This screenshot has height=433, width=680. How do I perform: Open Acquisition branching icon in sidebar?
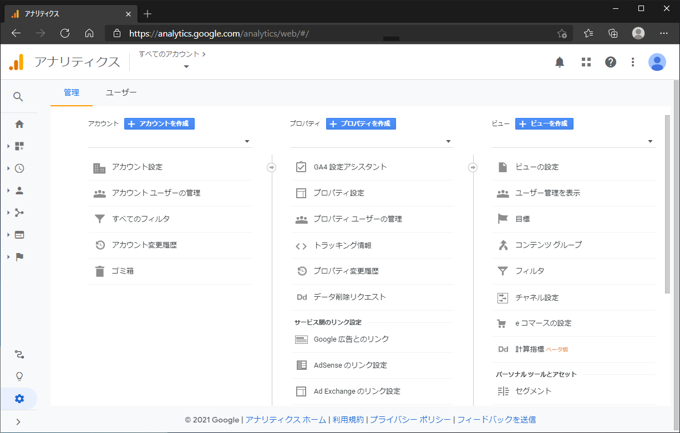tap(19, 213)
